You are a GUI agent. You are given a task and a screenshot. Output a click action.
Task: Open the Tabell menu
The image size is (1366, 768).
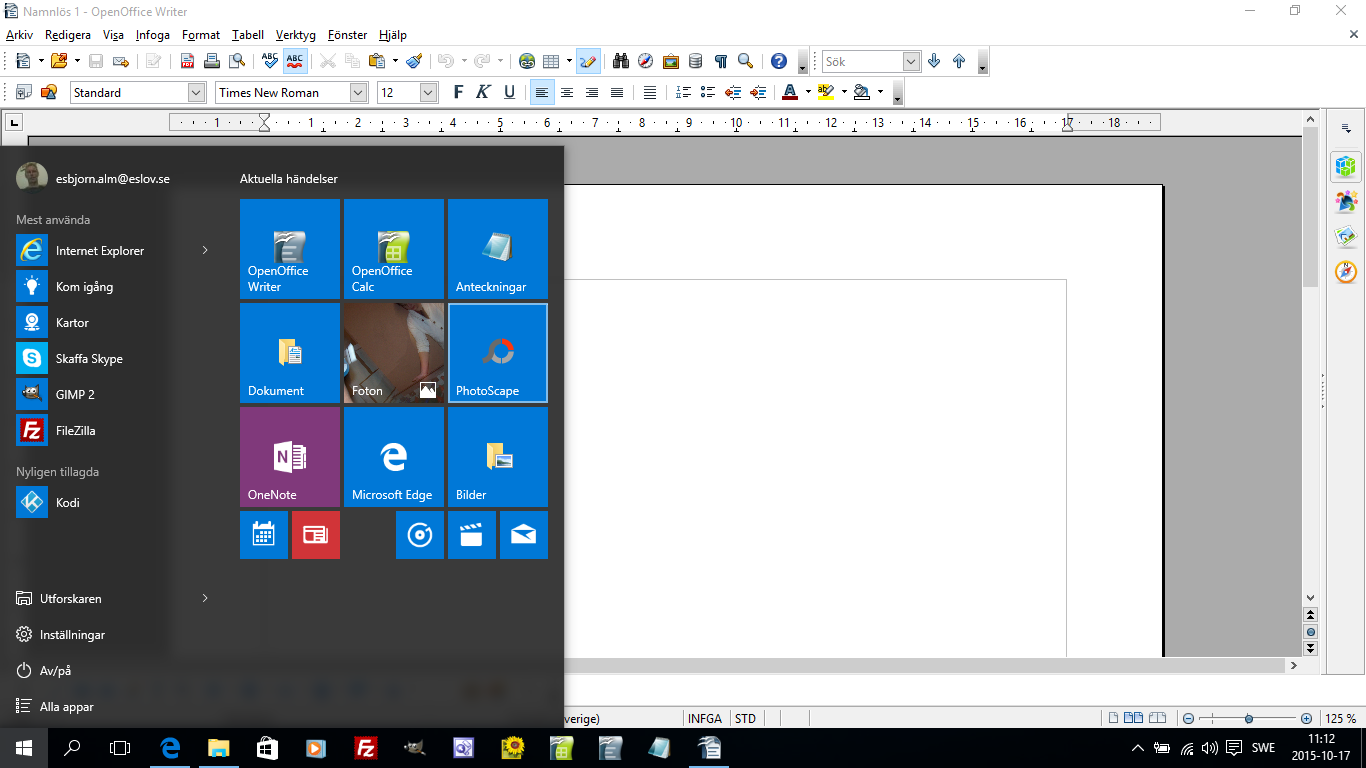tap(248, 34)
